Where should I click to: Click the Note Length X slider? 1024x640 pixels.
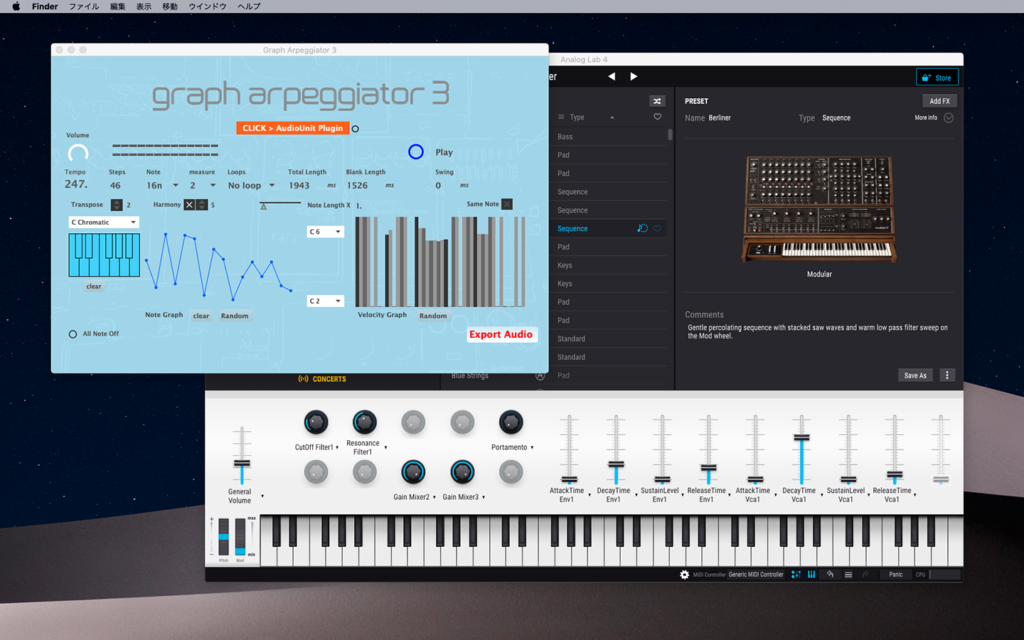pos(280,204)
